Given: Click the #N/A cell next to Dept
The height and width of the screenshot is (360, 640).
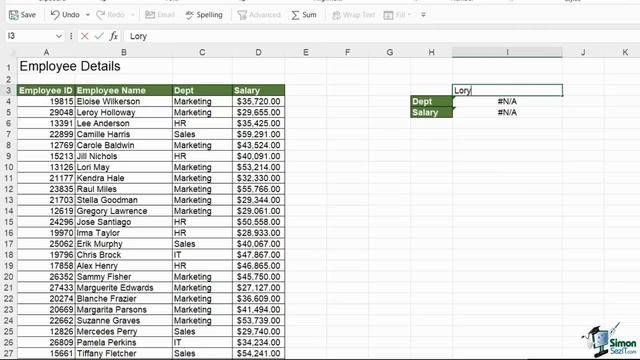Looking at the screenshot, I should (x=507, y=101).
